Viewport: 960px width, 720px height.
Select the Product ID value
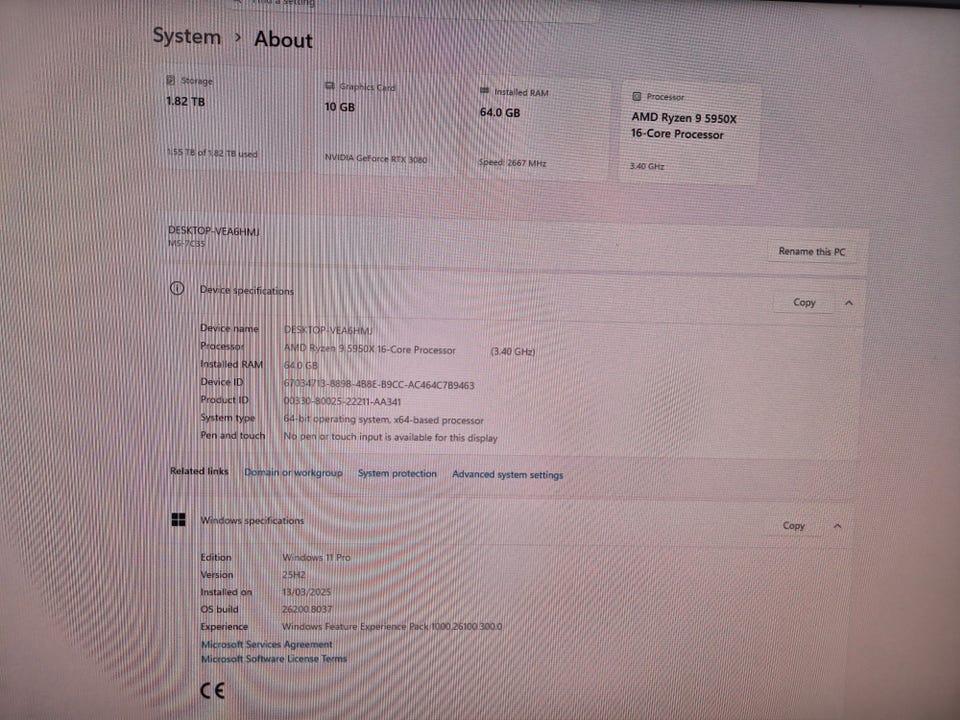coord(342,402)
